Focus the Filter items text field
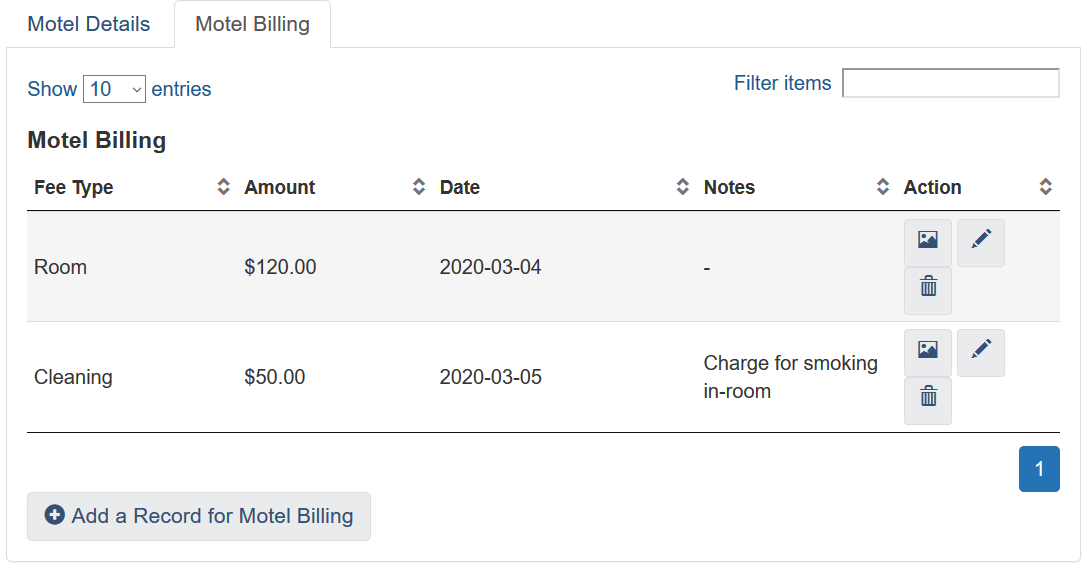The width and height of the screenshot is (1087, 572). [950, 83]
